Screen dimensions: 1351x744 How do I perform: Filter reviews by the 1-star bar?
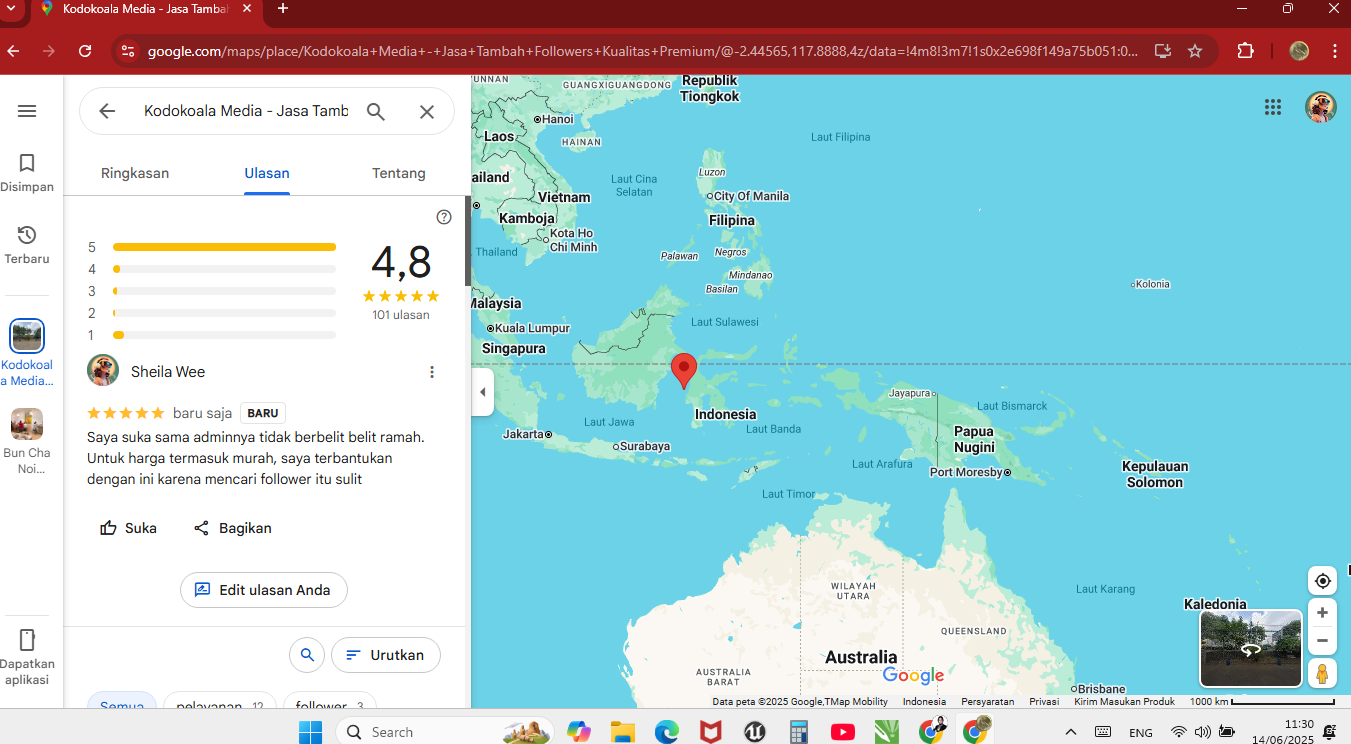click(212, 335)
